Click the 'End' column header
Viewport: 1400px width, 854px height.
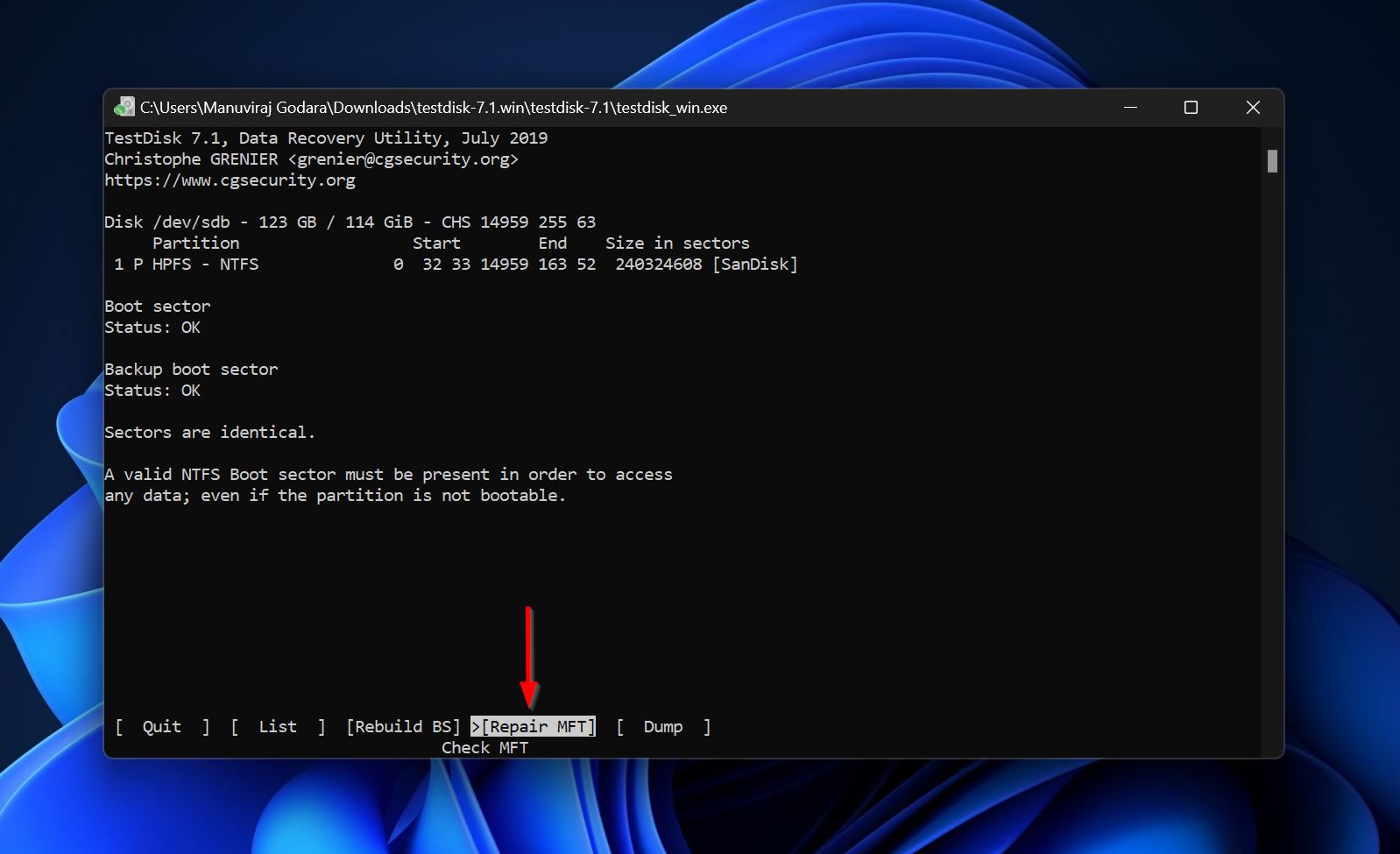552,243
